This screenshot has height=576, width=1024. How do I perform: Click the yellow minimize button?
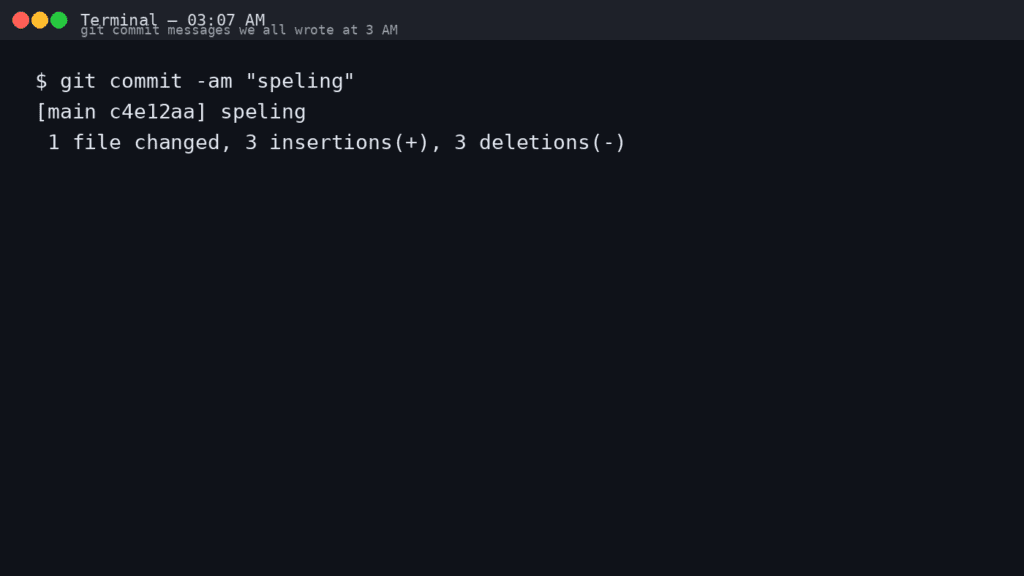coord(38,18)
